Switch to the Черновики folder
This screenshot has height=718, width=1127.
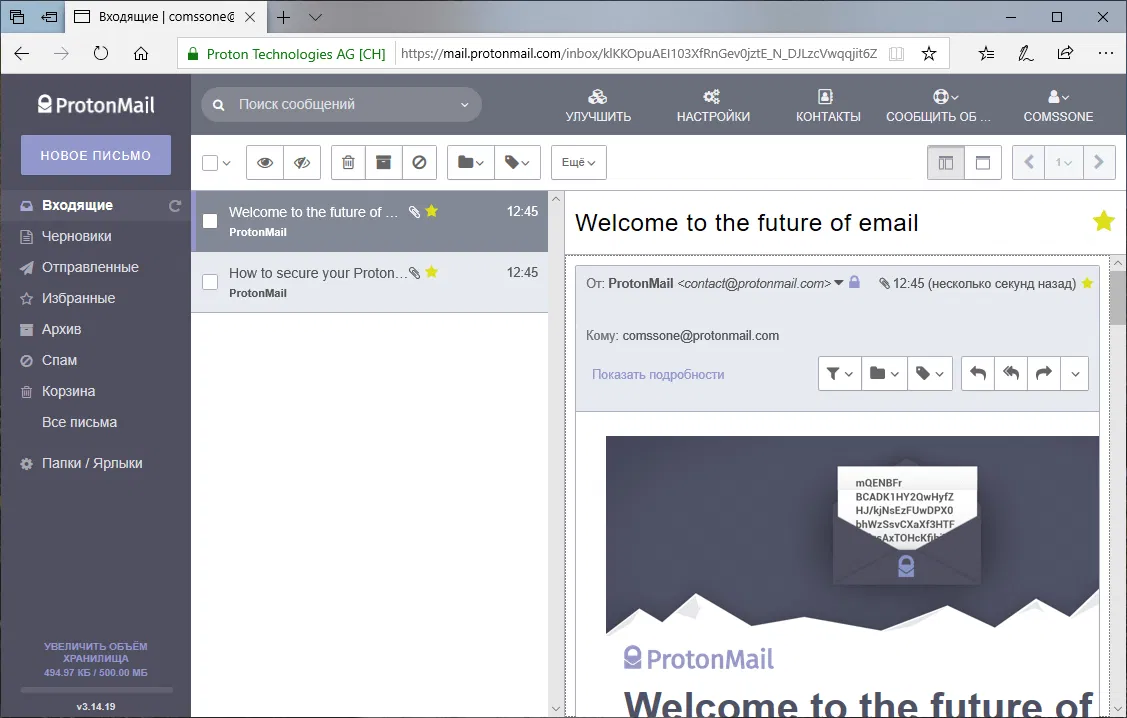pos(78,236)
